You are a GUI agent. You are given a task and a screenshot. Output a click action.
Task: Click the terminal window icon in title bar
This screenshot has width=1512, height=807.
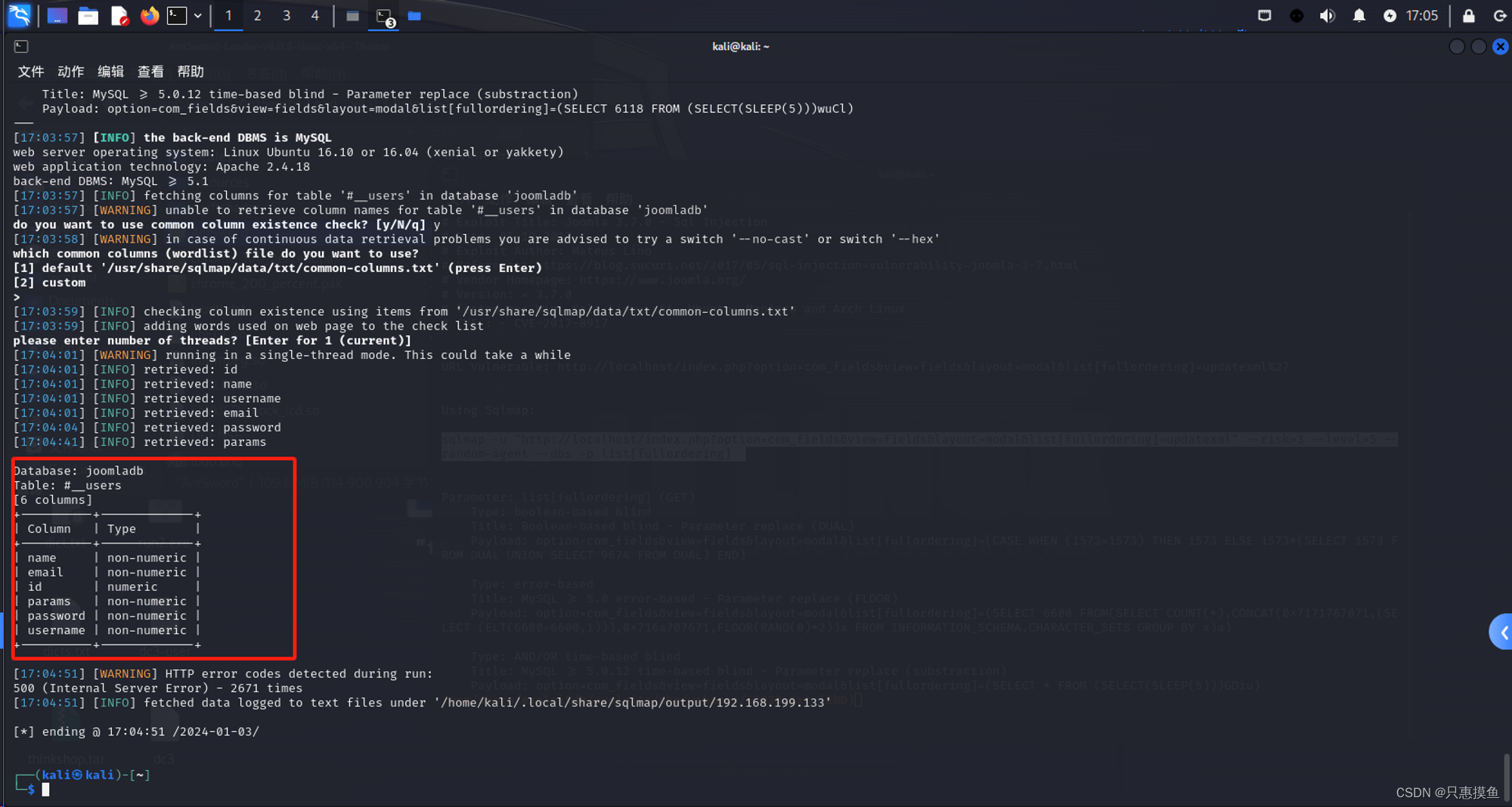click(21, 46)
